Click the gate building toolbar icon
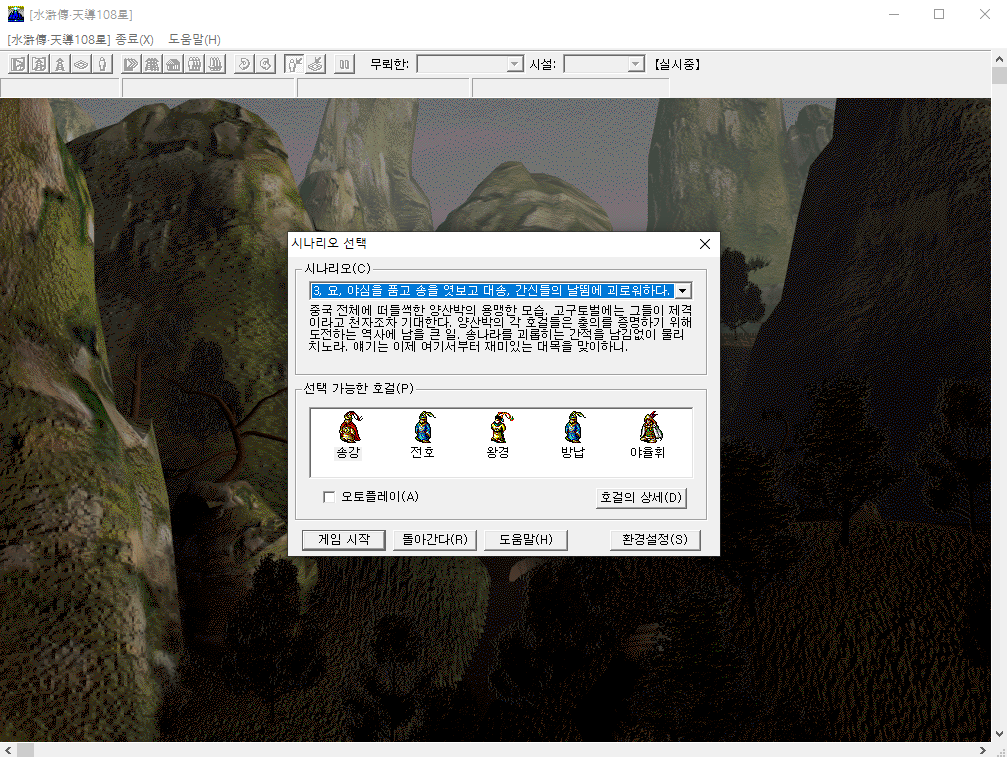The image size is (1007, 757). pyautogui.click(x=152, y=64)
